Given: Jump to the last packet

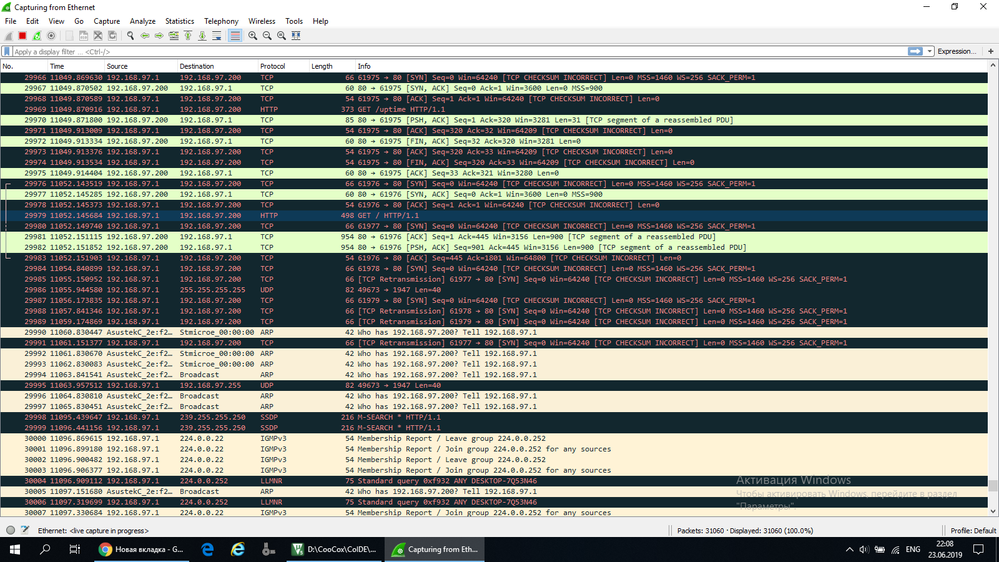Looking at the screenshot, I should (x=202, y=36).
